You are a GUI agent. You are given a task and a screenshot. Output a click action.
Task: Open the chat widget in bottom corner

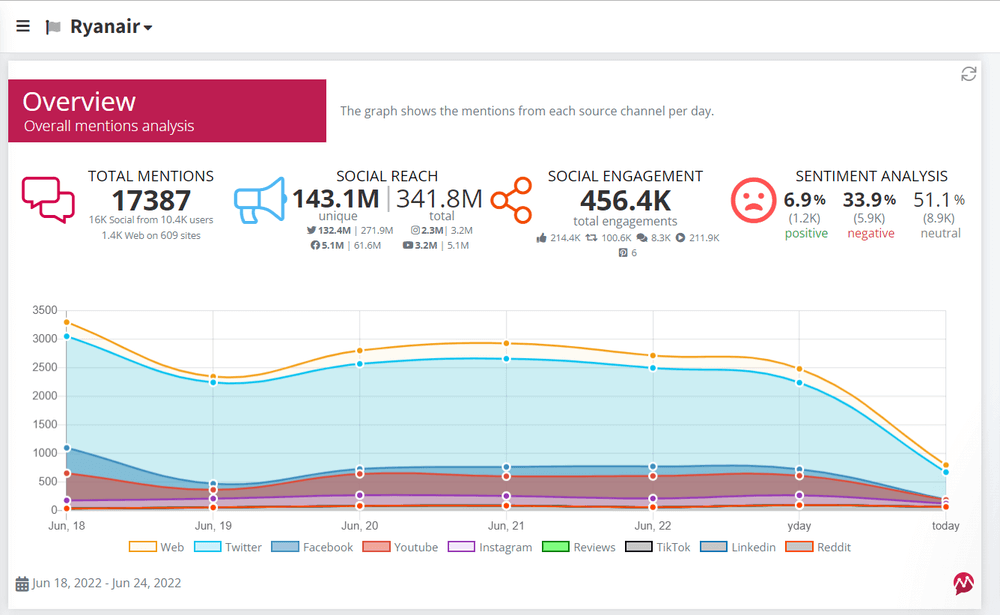965,584
